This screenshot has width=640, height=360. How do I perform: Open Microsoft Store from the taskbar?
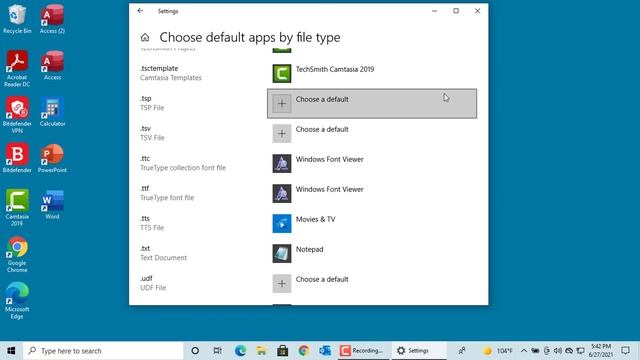point(282,351)
